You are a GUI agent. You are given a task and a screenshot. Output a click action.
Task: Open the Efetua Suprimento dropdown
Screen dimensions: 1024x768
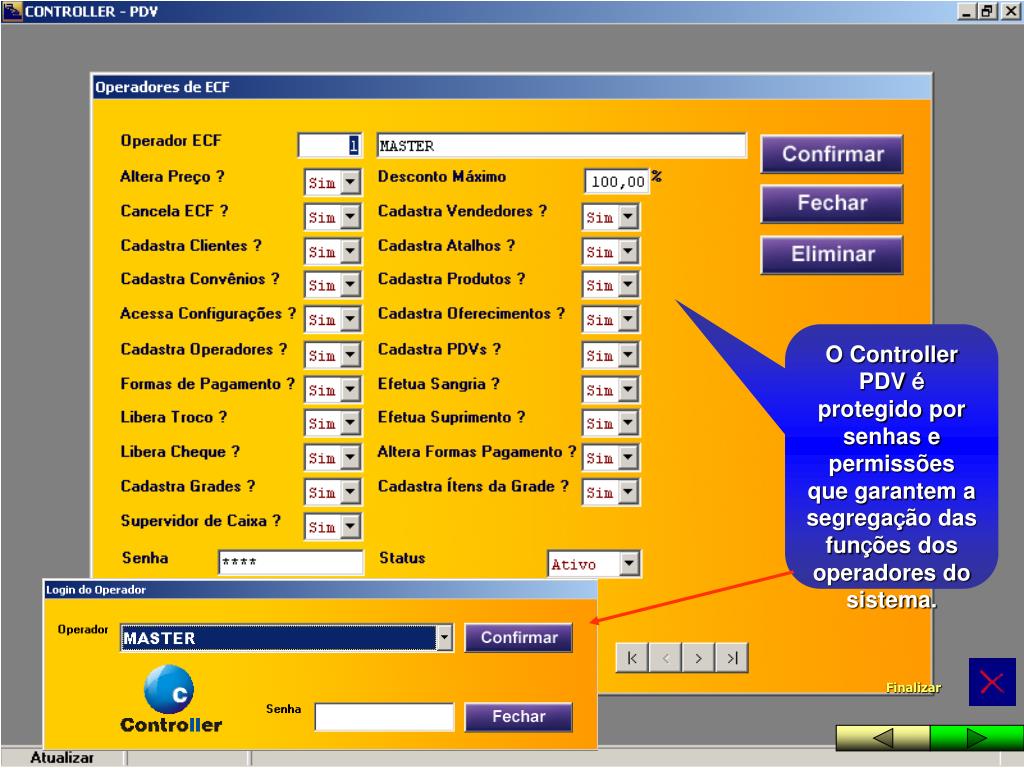[x=628, y=424]
